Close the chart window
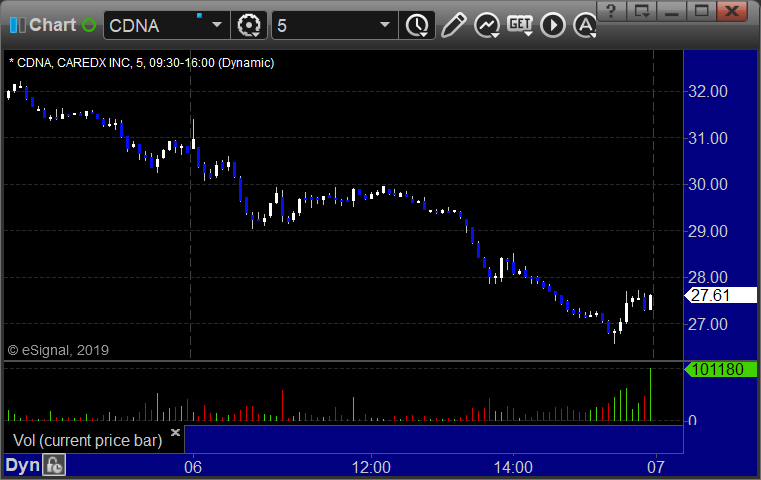Viewport: 761px width, 480px height. 732,10
